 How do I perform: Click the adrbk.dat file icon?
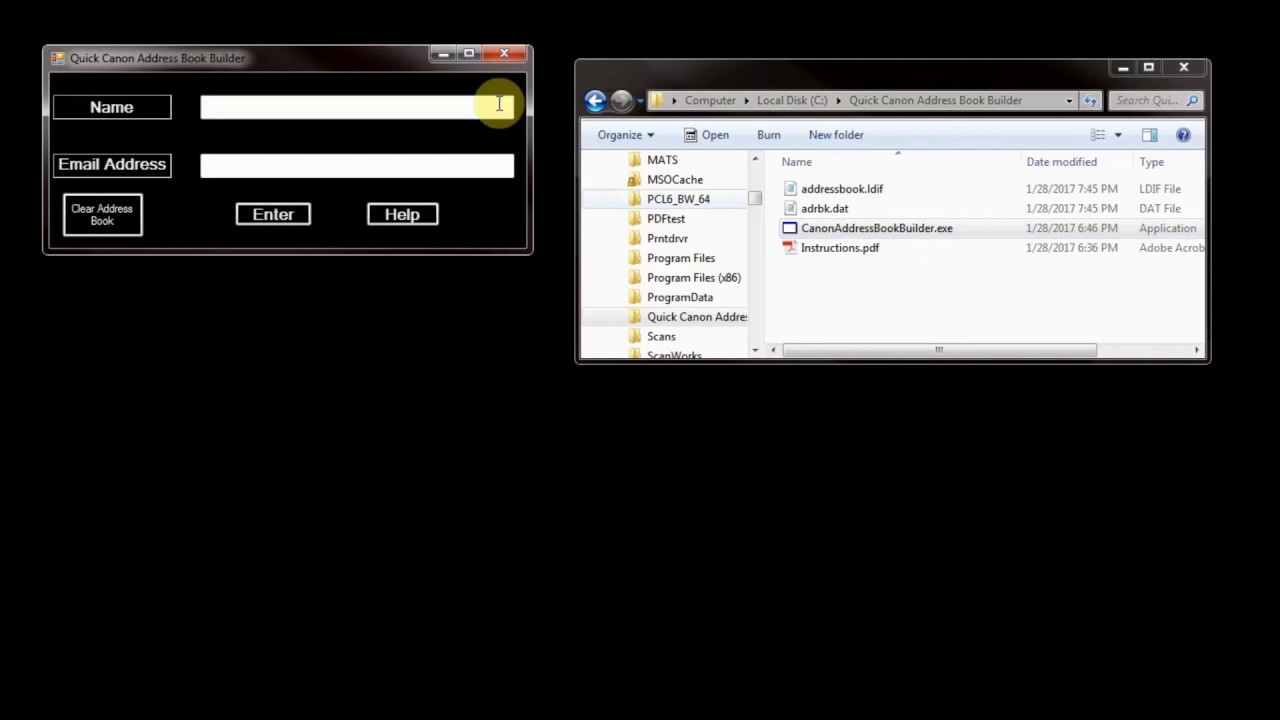tap(790, 209)
